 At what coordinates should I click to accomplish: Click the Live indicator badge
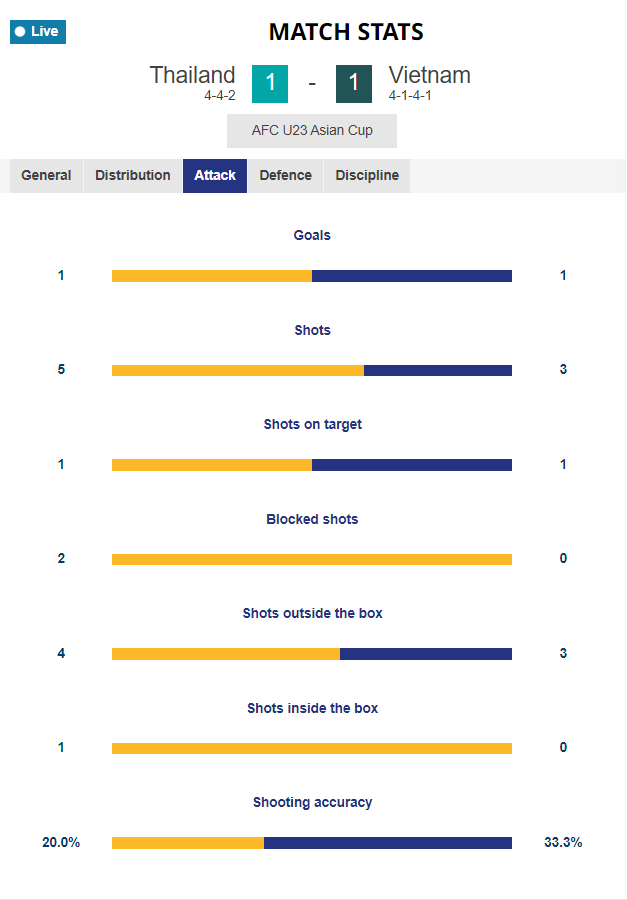[38, 32]
